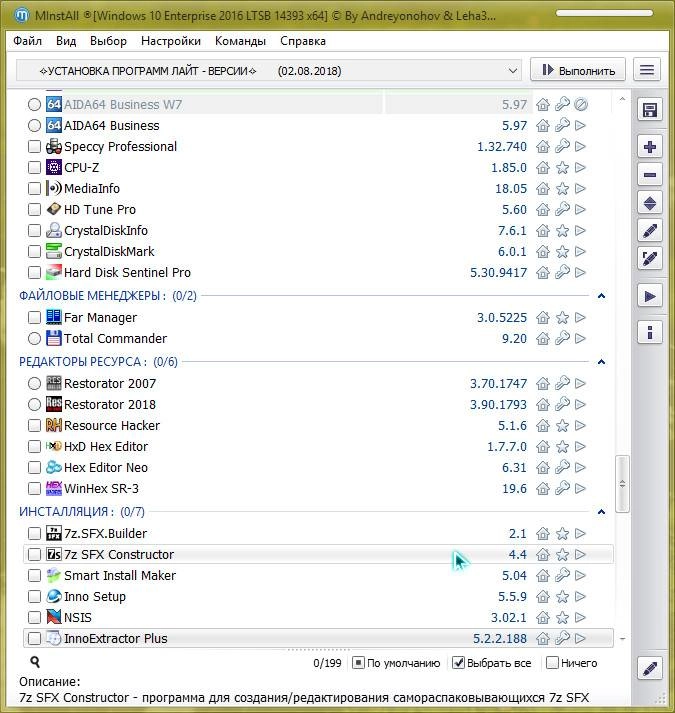The height and width of the screenshot is (713, 675).
Task: Collapse the РЕДАКТОРЫ РЕСУРСА group
Action: coord(601,362)
